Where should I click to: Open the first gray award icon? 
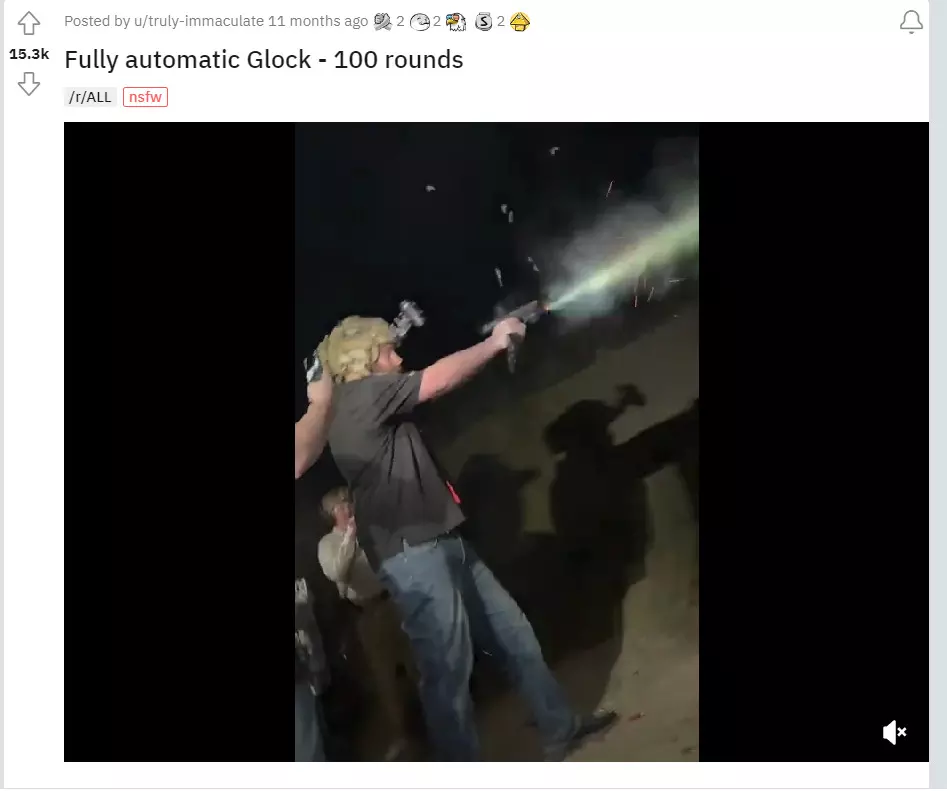coord(383,22)
